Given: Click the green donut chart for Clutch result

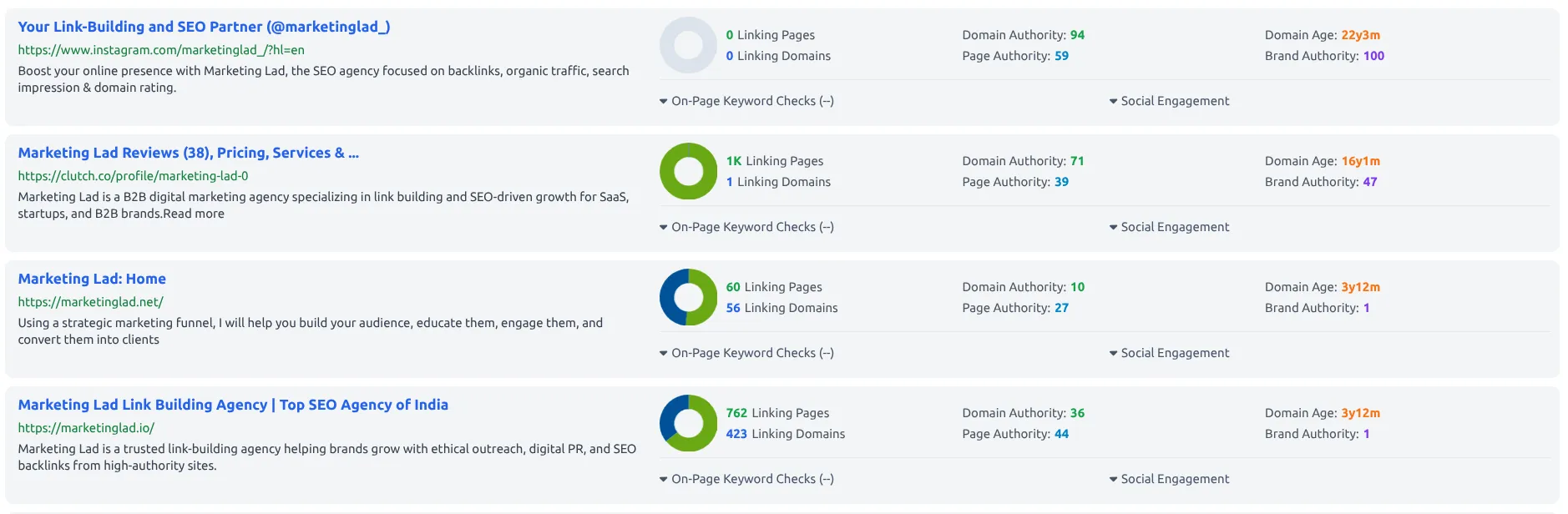Looking at the screenshot, I should (x=688, y=171).
